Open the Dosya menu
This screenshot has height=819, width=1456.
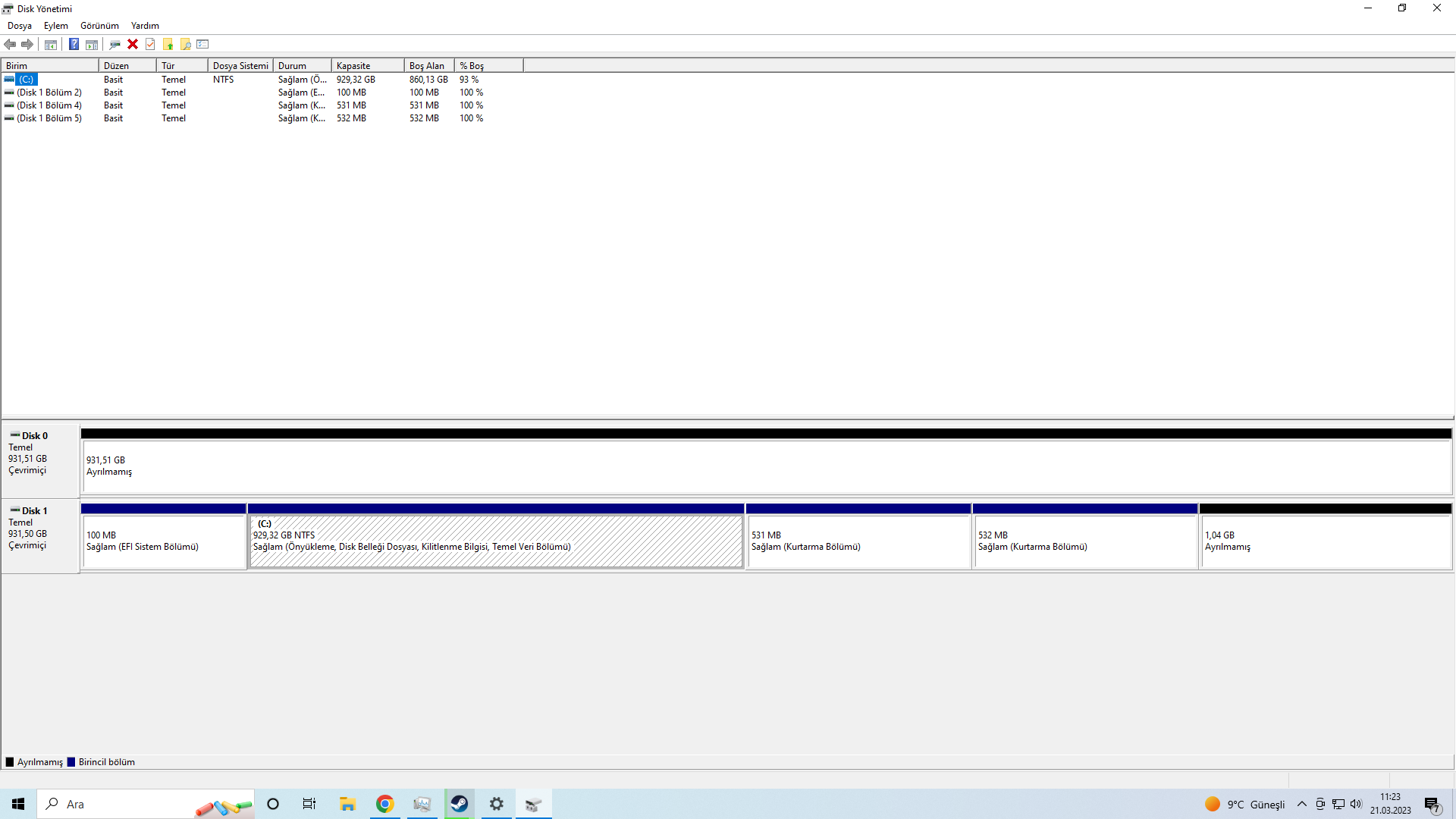pos(20,26)
